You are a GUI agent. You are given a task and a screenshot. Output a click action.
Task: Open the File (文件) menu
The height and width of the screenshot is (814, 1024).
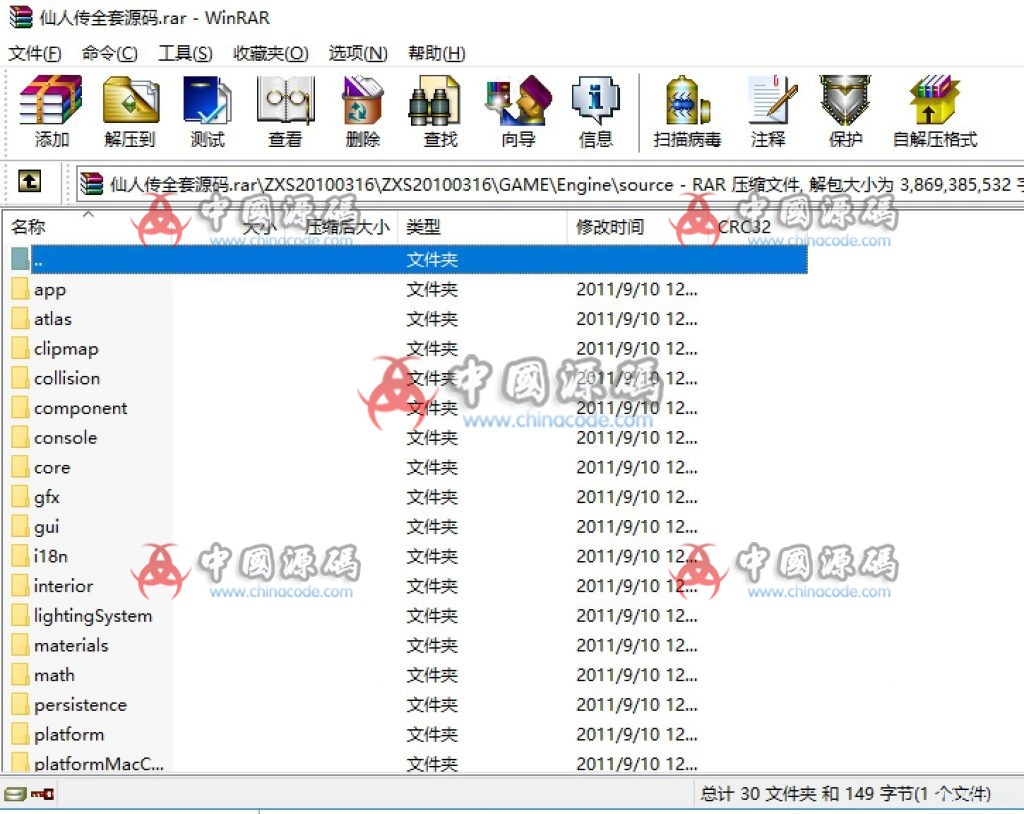click(x=35, y=53)
